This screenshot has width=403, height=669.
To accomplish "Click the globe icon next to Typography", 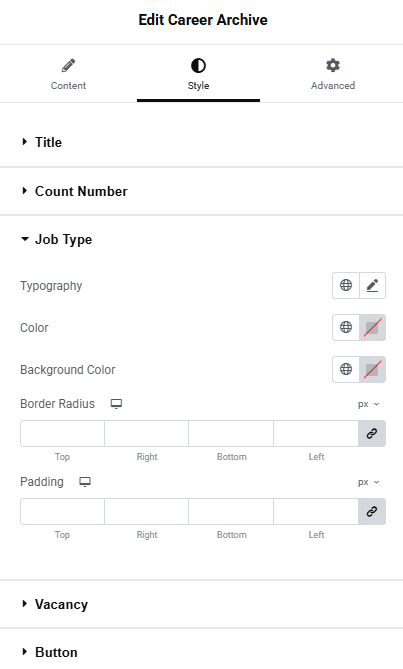I will tap(346, 285).
